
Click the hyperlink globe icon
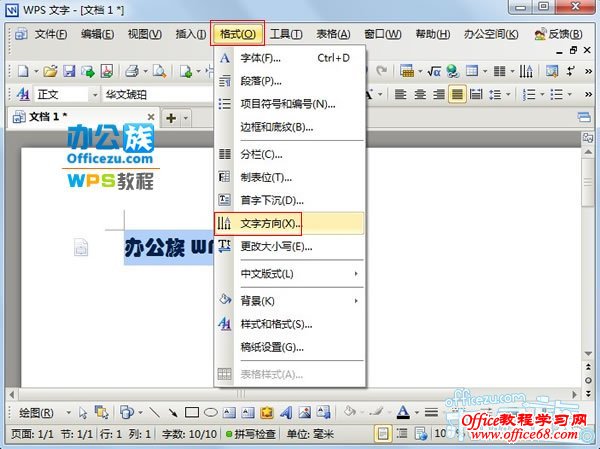[x=453, y=71]
